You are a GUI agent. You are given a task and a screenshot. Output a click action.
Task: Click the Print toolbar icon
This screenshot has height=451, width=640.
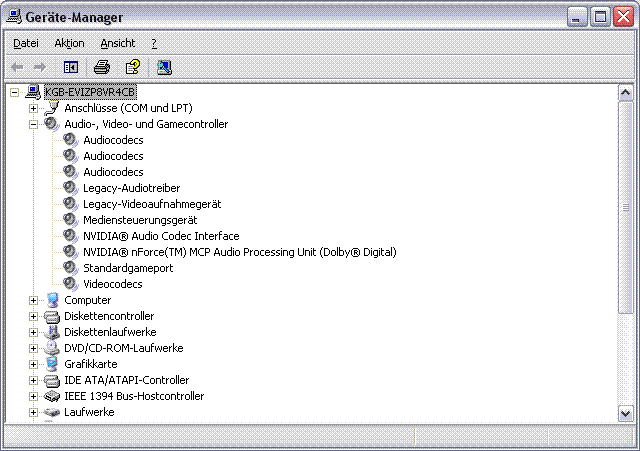pos(102,67)
